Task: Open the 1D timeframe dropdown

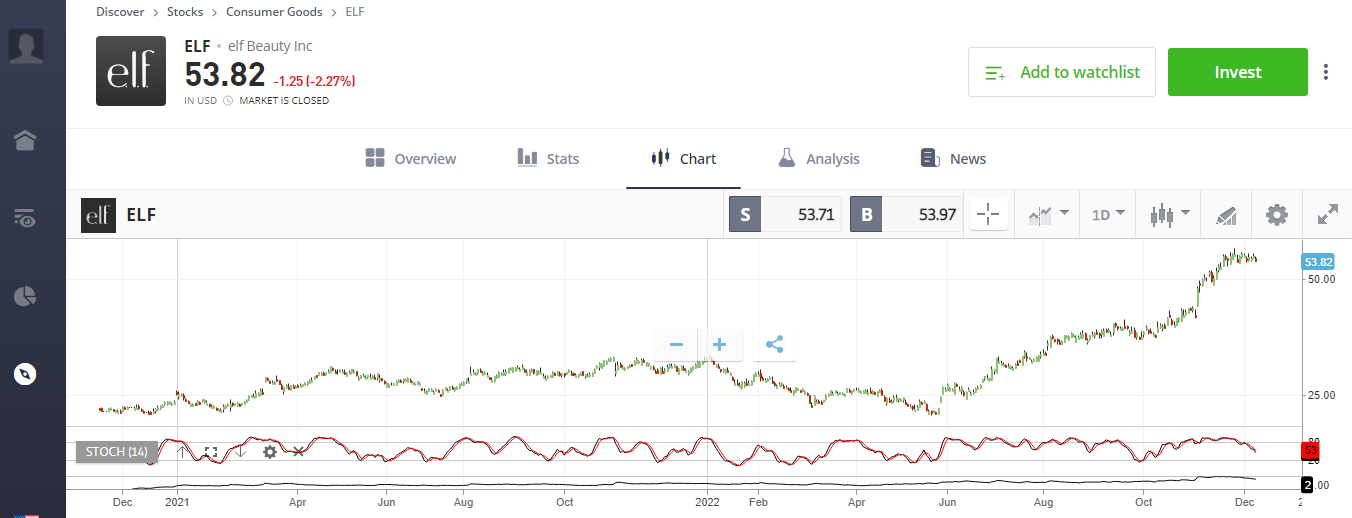Action: [1108, 215]
